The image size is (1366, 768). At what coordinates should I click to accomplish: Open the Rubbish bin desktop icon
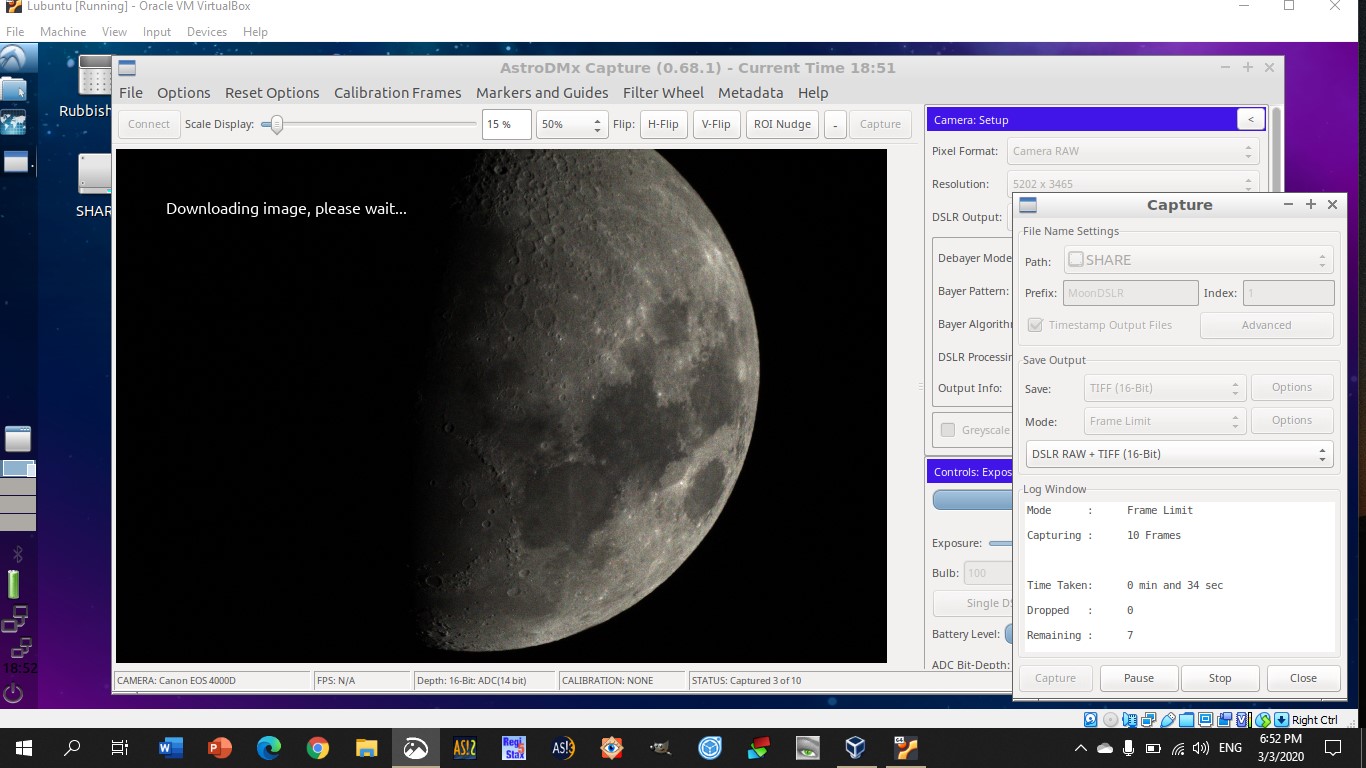pos(94,78)
